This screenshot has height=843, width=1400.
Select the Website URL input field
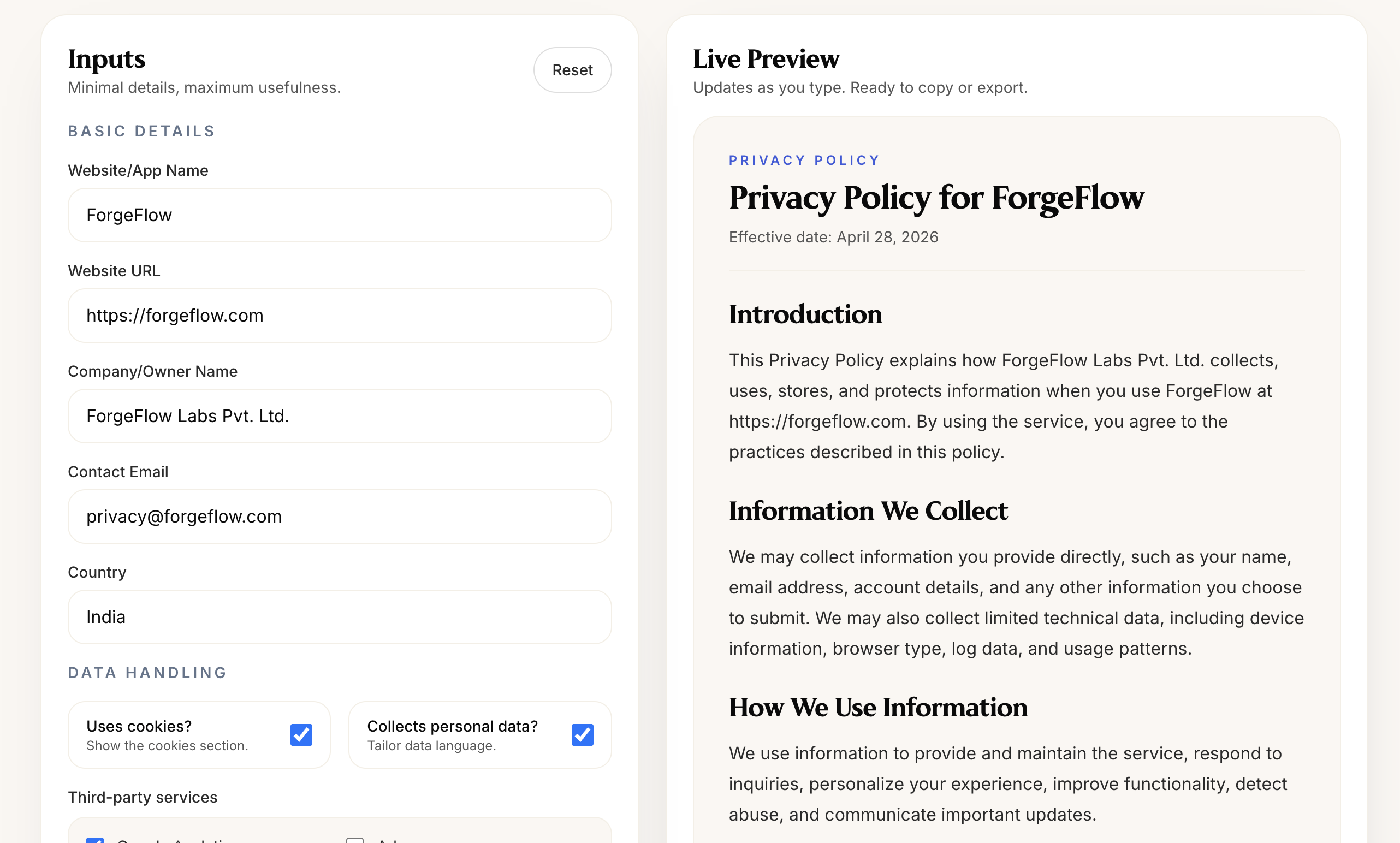339,315
